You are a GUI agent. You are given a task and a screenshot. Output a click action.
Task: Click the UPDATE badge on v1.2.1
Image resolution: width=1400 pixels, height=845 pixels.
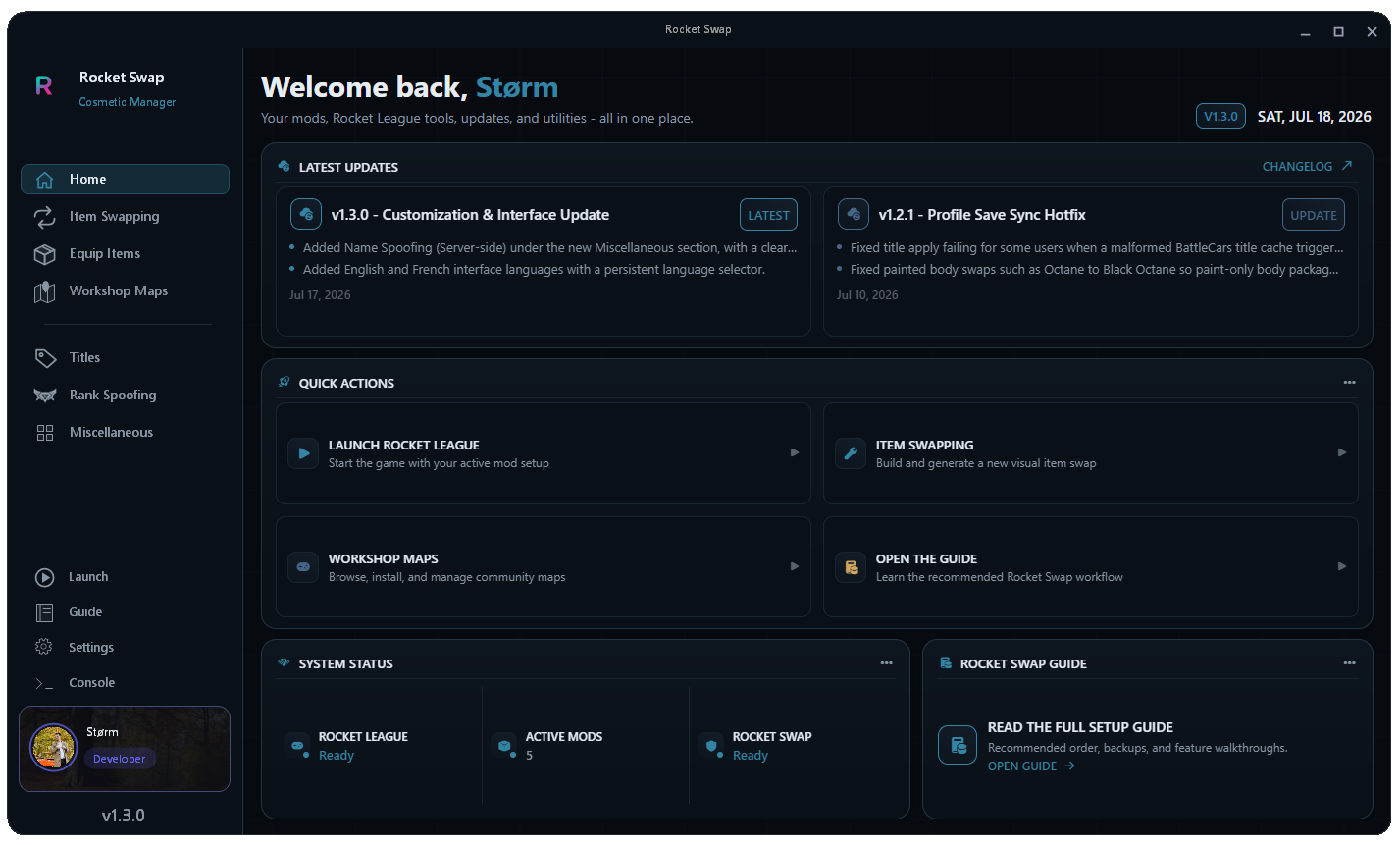click(x=1313, y=215)
